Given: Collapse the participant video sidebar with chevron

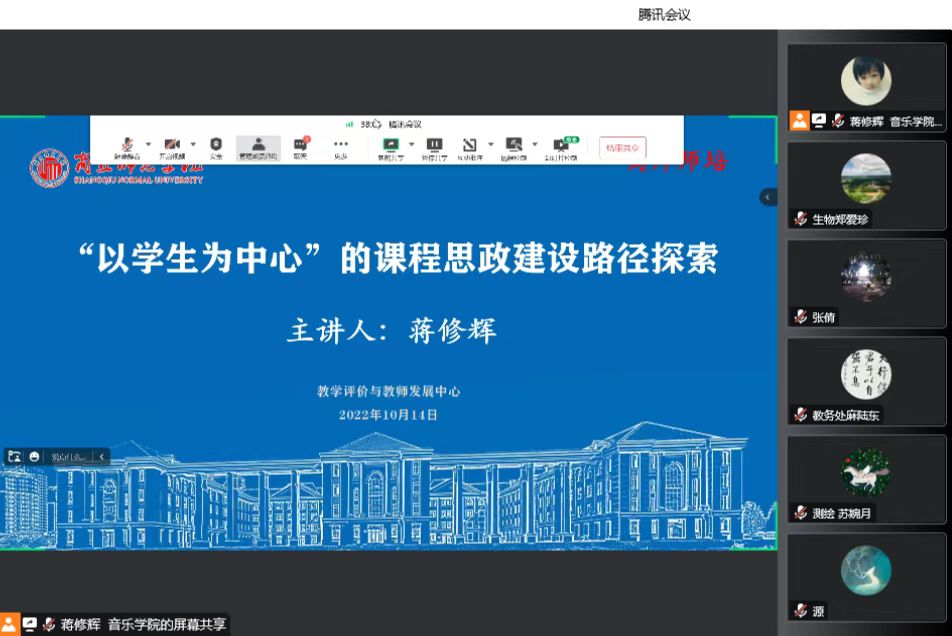Looking at the screenshot, I should [x=768, y=197].
